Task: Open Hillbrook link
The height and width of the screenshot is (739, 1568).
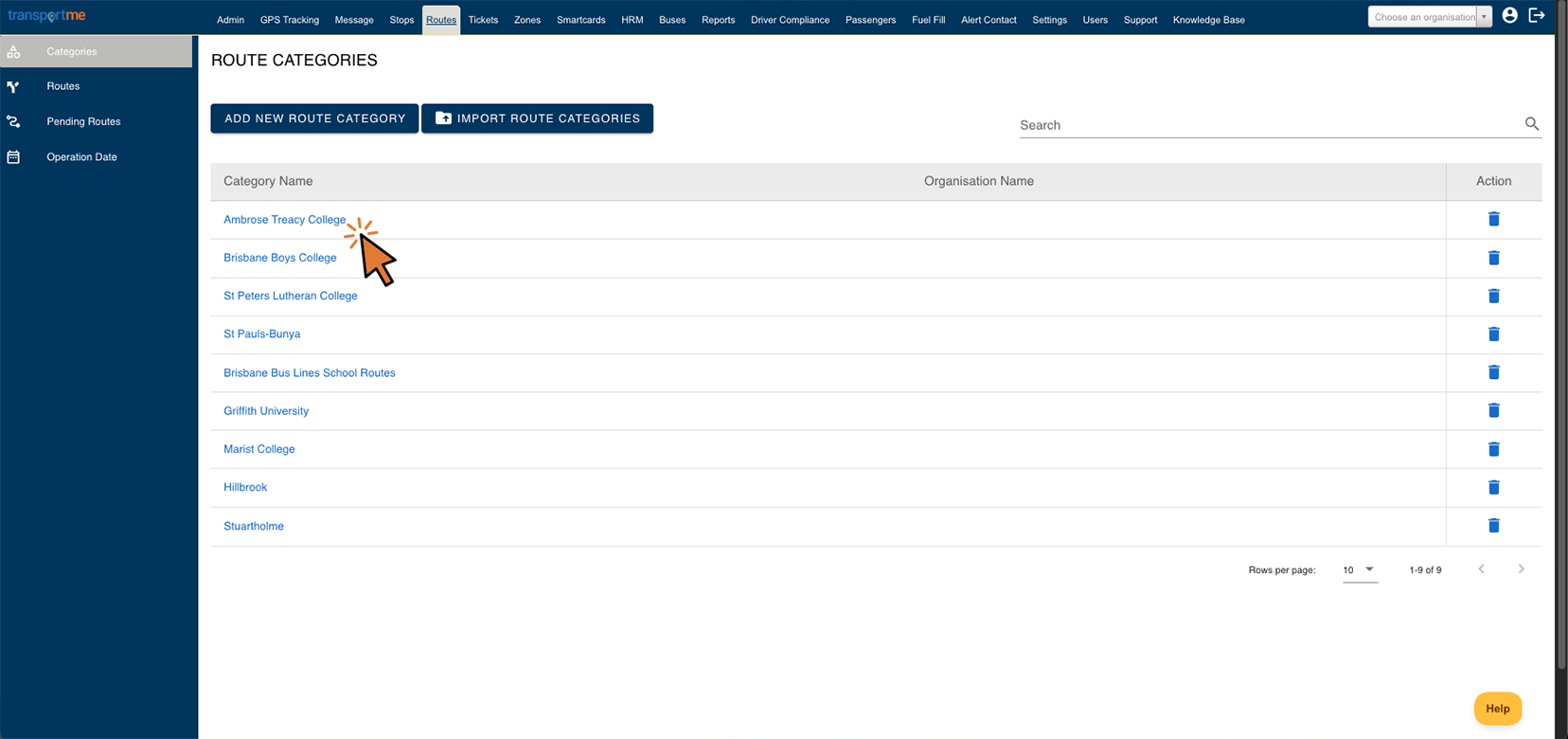Action: click(x=245, y=487)
